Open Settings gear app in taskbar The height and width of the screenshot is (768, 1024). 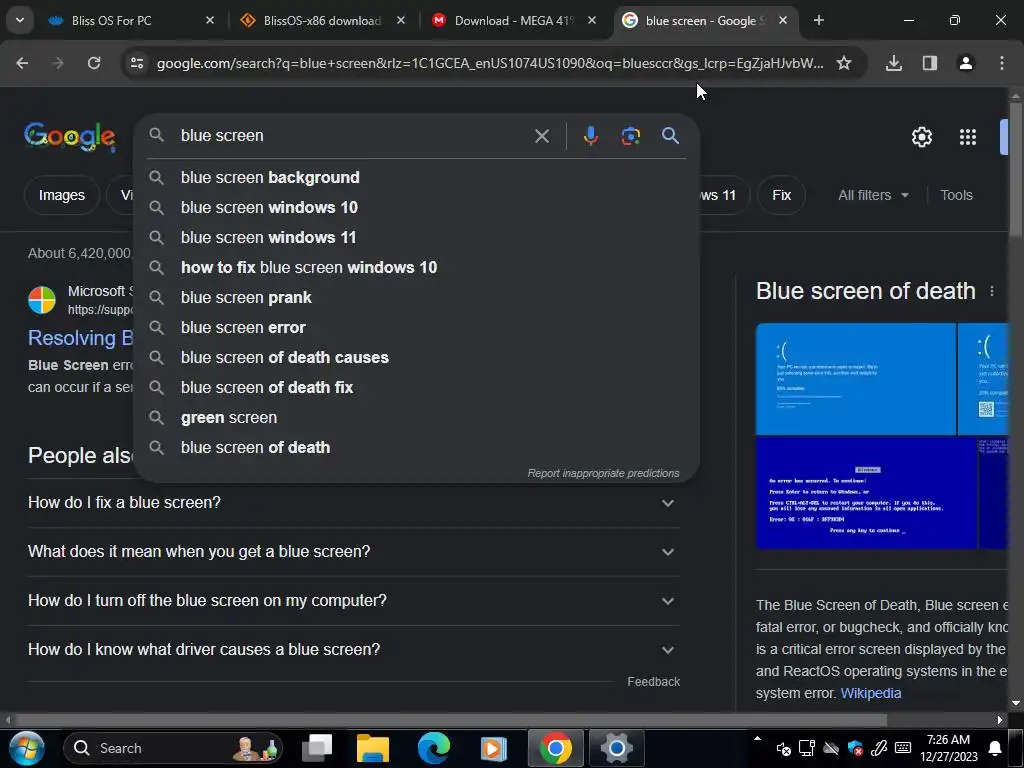(x=616, y=748)
